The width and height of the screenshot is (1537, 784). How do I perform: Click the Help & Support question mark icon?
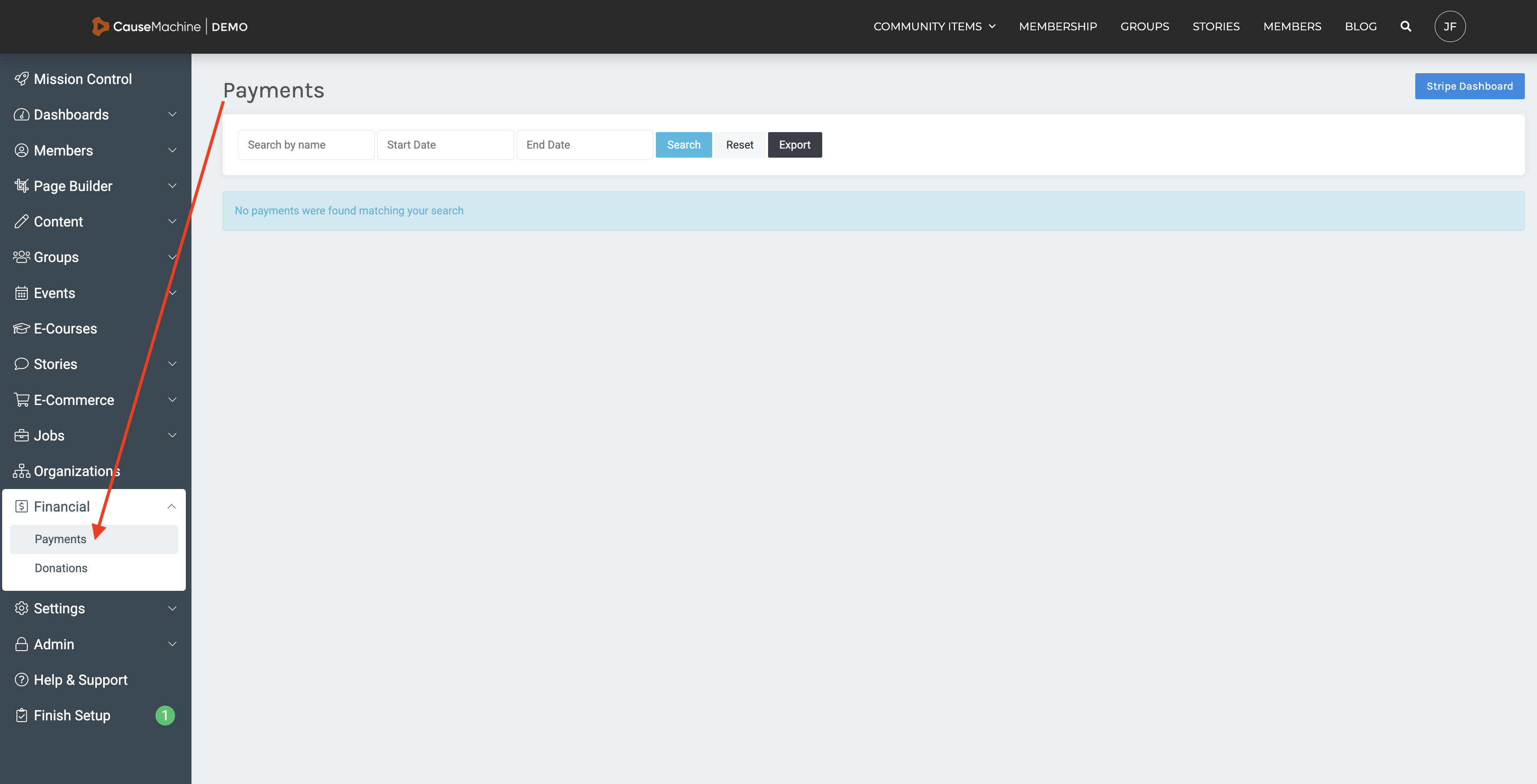[22, 680]
